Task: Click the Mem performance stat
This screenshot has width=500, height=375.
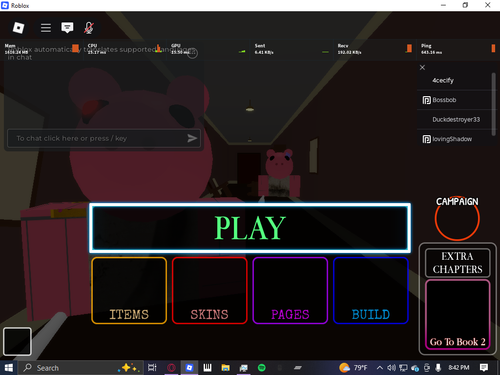Action: (x=42, y=49)
